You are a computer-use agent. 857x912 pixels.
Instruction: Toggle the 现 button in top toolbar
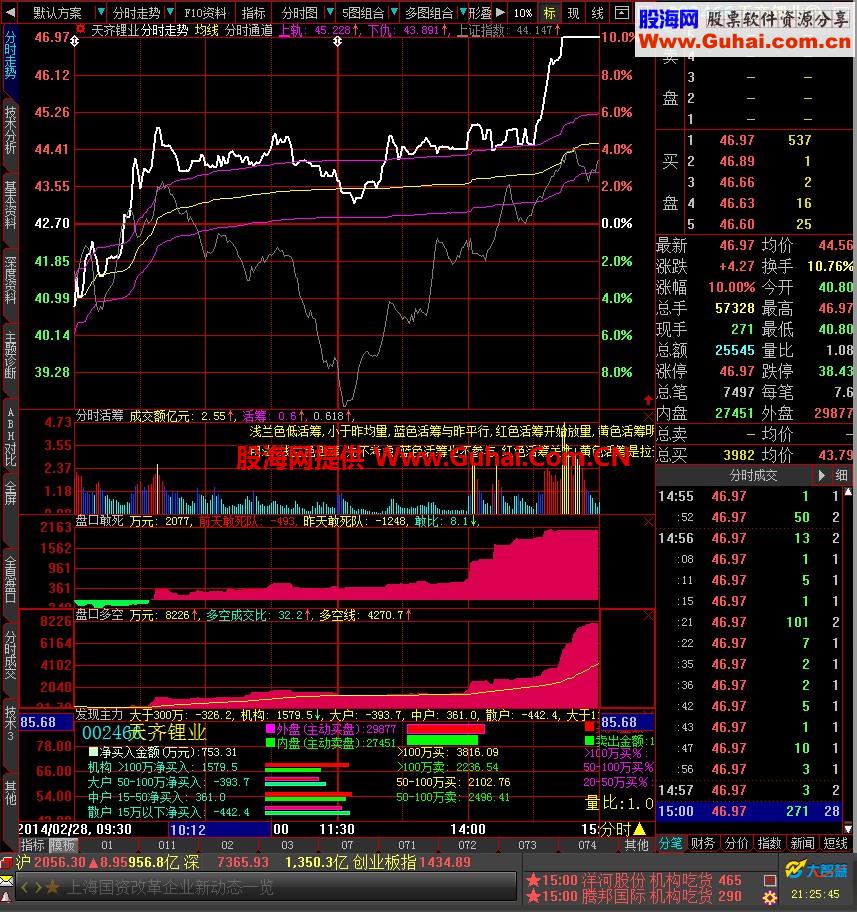573,12
